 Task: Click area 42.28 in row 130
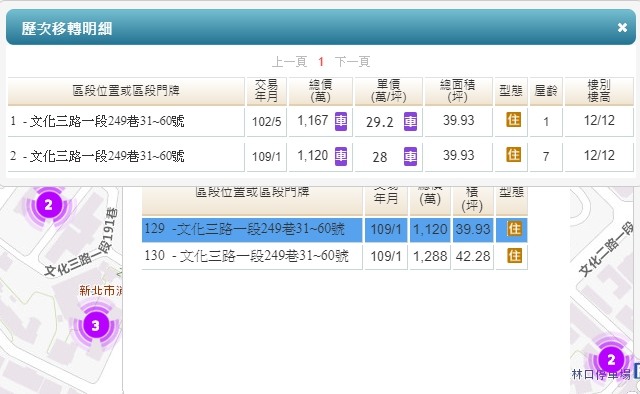(473, 256)
